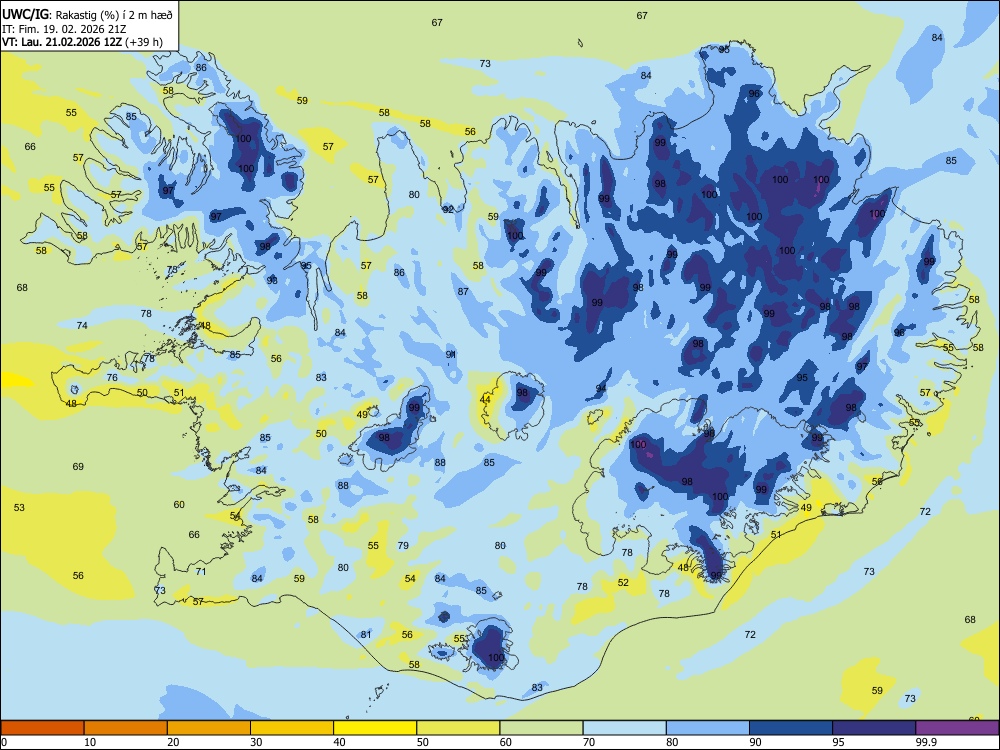Click the map value '52' in the southeast
This screenshot has width=1000, height=750.
[x=623, y=582]
